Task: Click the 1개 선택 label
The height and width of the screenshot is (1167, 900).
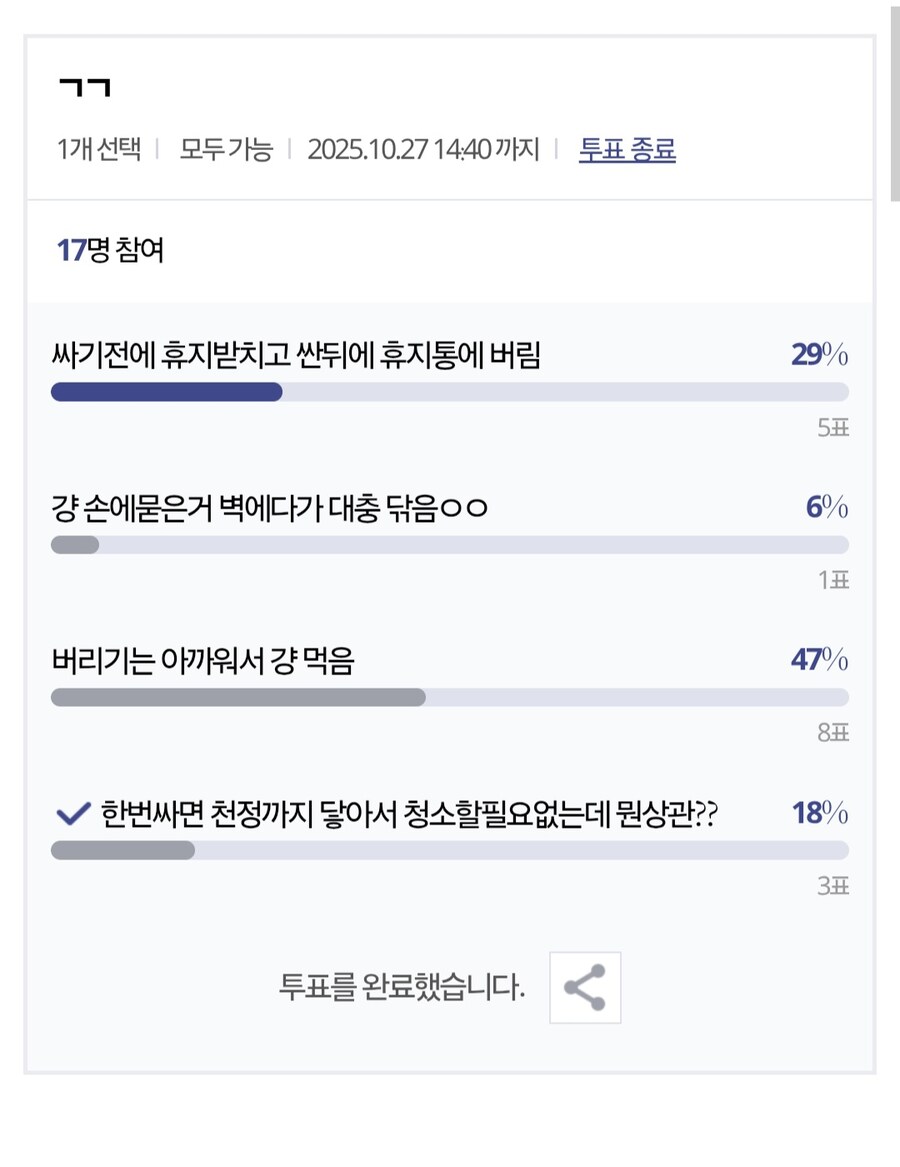Action: [99, 150]
